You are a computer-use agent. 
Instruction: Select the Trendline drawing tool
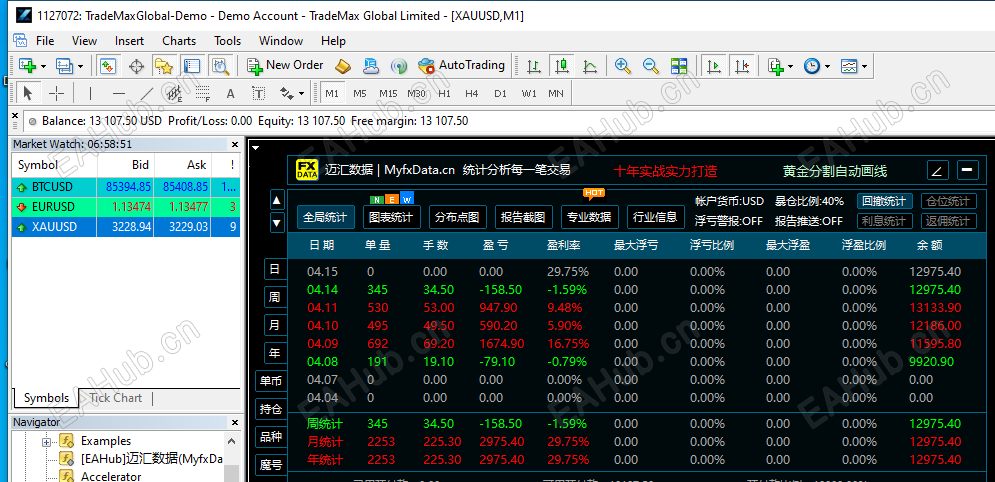pos(147,94)
